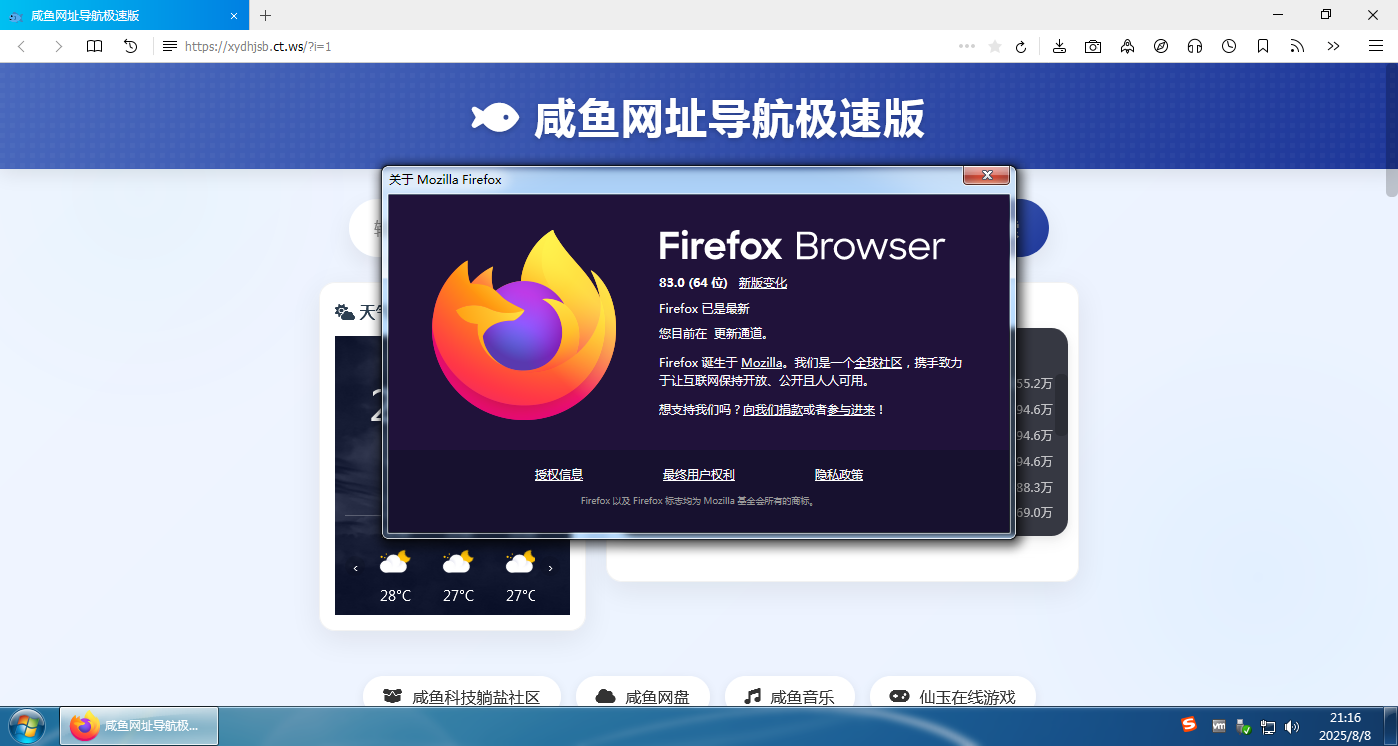Click the 参与进来 link

click(x=851, y=410)
